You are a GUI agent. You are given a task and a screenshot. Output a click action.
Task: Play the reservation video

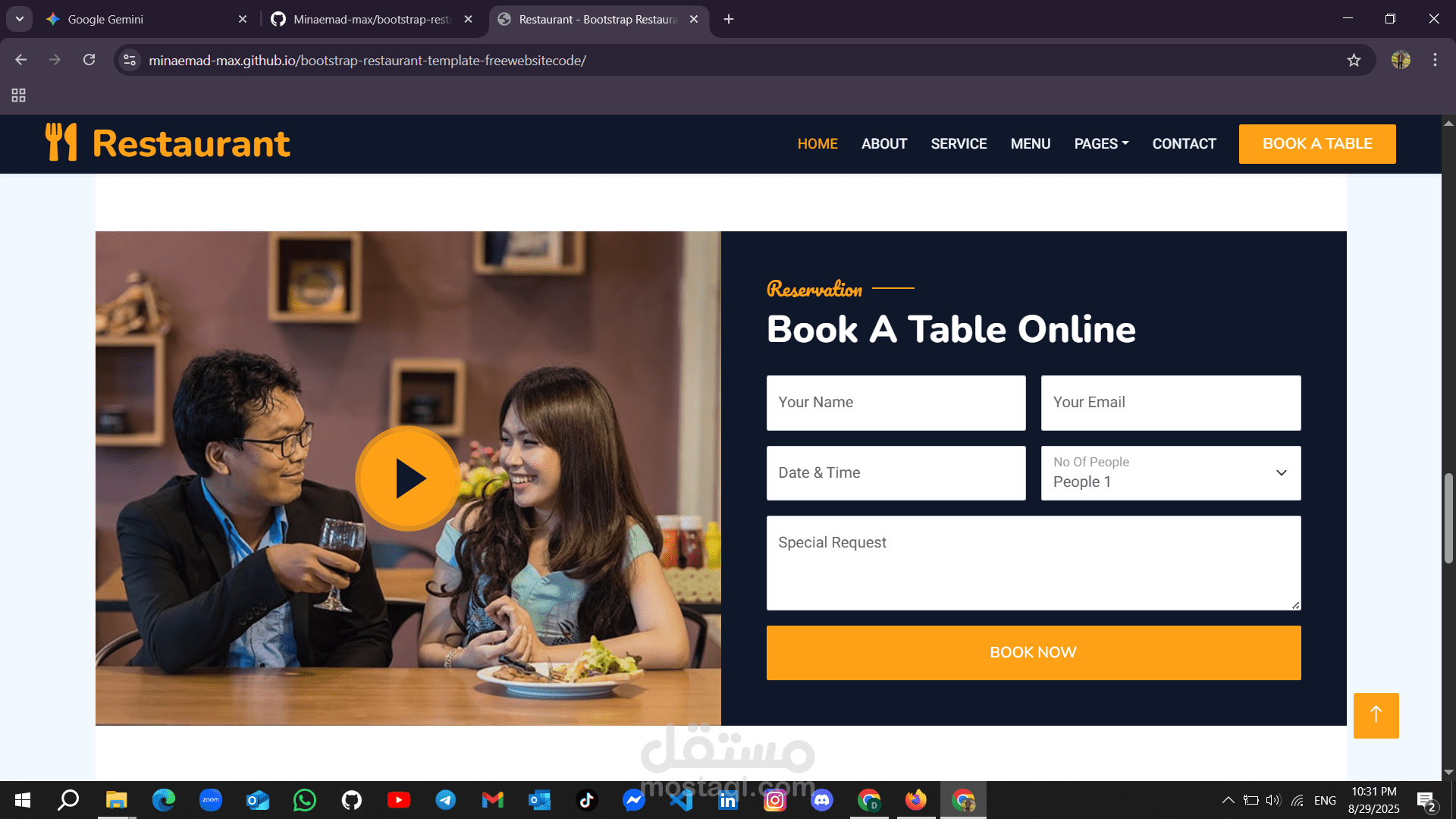408,479
